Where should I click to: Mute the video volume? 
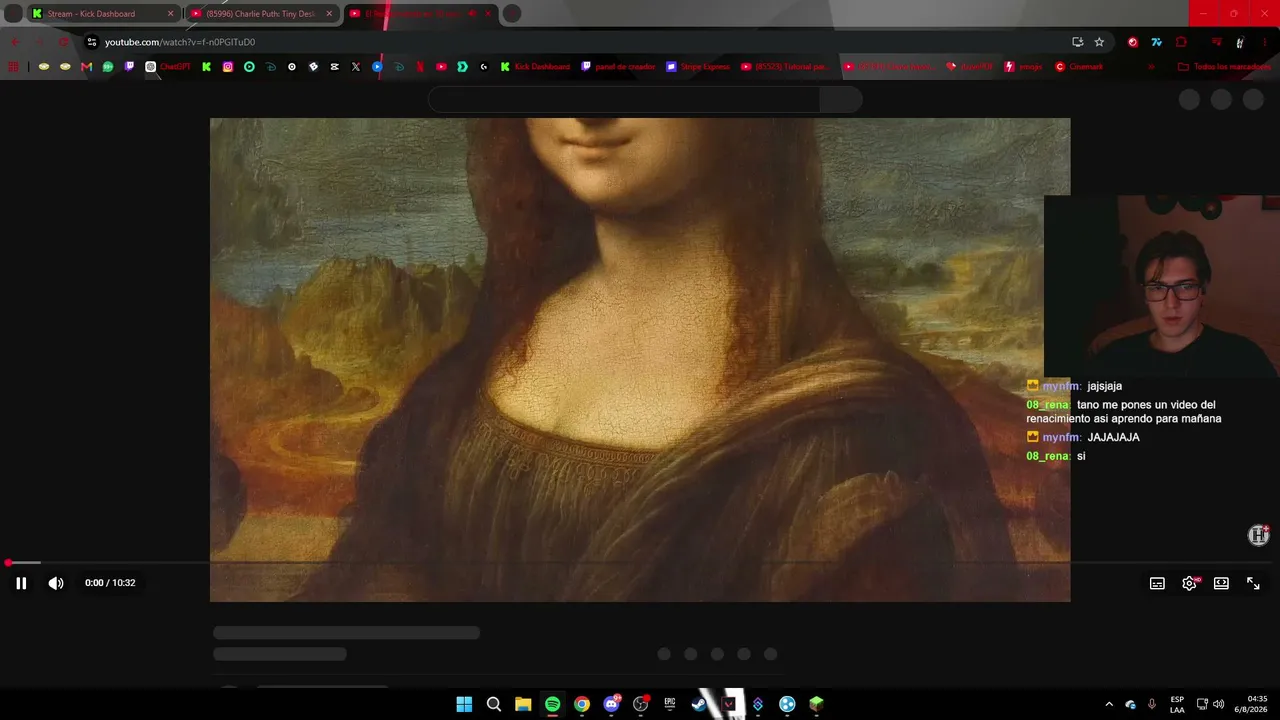[56, 583]
